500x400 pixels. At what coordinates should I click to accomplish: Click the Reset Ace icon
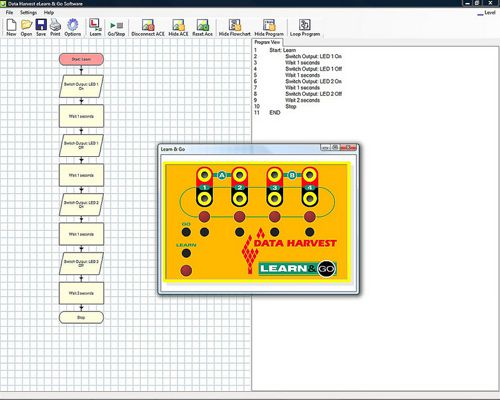tap(202, 27)
